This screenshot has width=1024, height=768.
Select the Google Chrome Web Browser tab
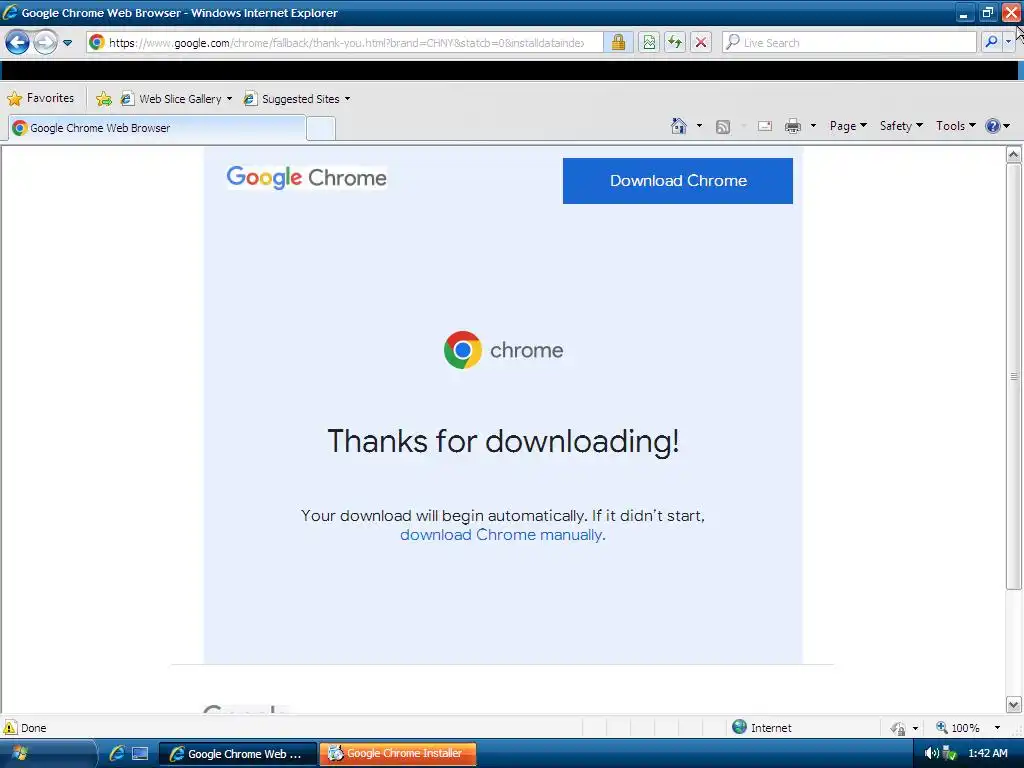[157, 128]
